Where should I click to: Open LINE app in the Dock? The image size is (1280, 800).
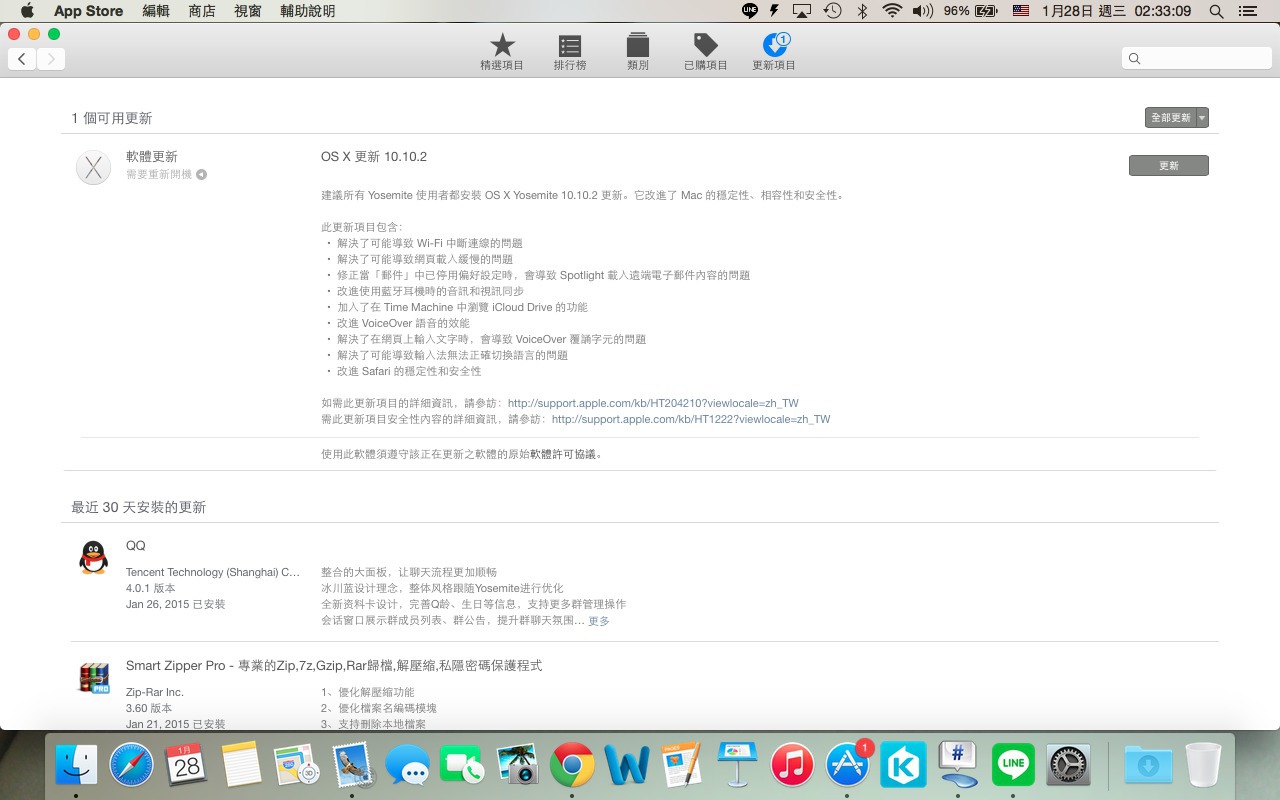pyautogui.click(x=1013, y=766)
